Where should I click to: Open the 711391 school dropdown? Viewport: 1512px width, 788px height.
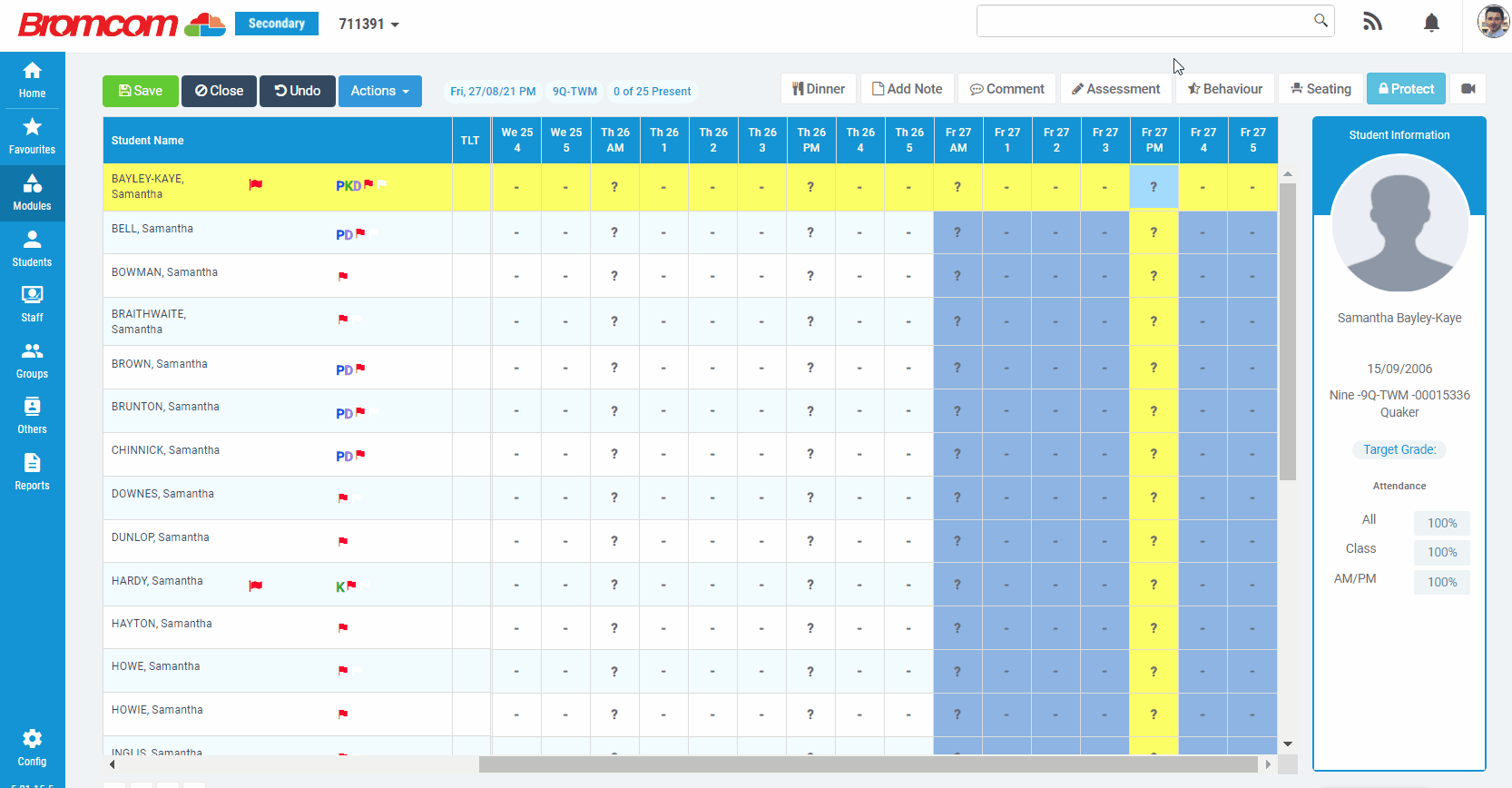pos(368,25)
